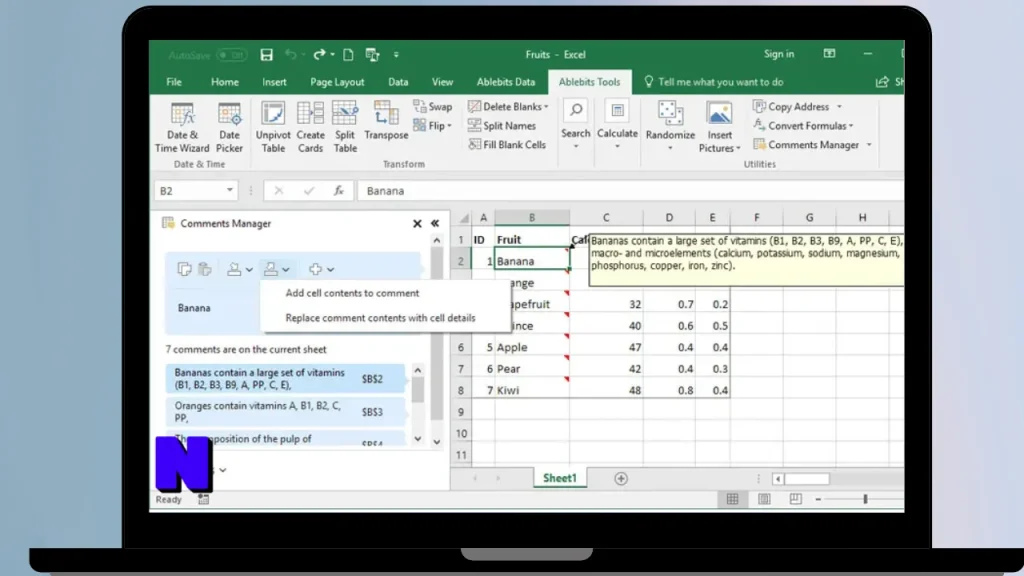The image size is (1024, 576).
Task: Click Sign in
Action: pos(779,54)
